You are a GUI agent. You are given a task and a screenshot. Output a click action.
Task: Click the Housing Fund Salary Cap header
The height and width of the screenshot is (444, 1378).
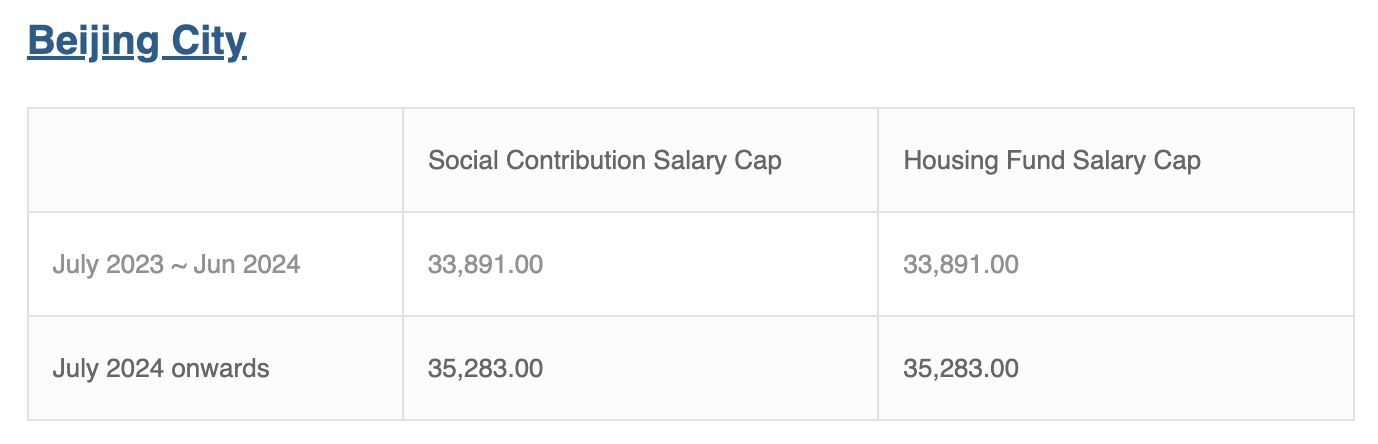tap(1052, 160)
